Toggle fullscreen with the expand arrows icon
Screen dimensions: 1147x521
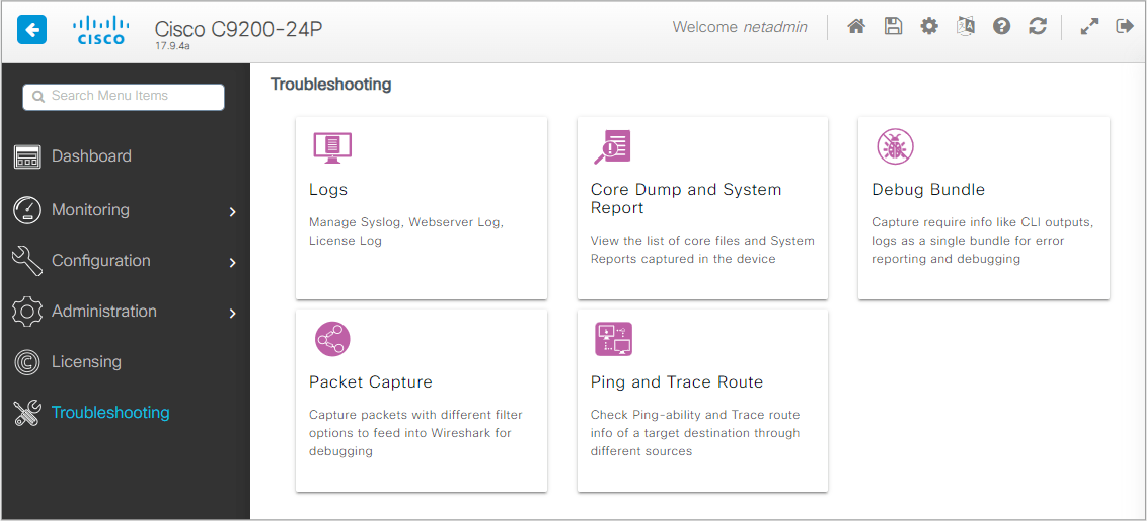click(x=1089, y=27)
